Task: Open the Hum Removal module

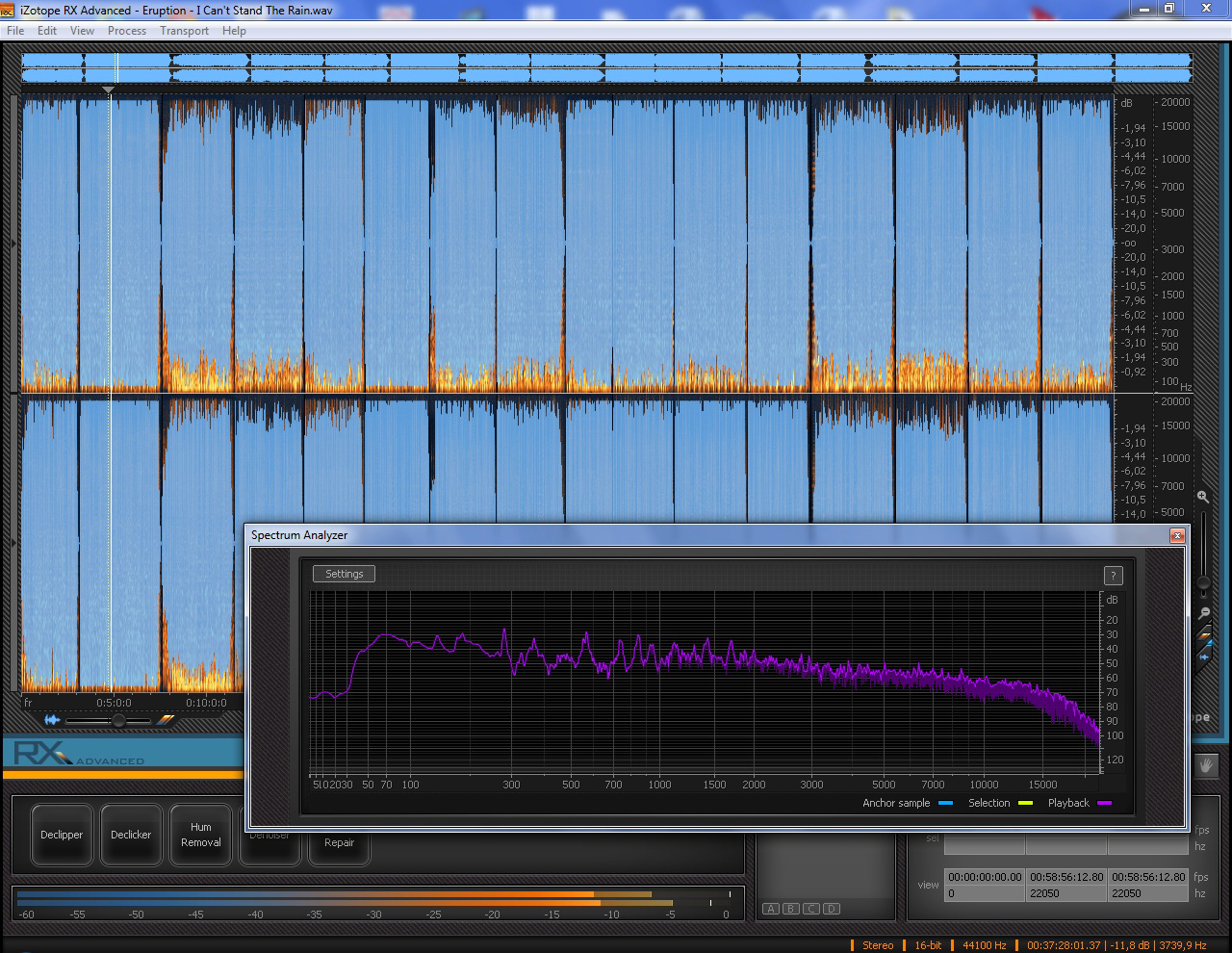Action: [200, 835]
